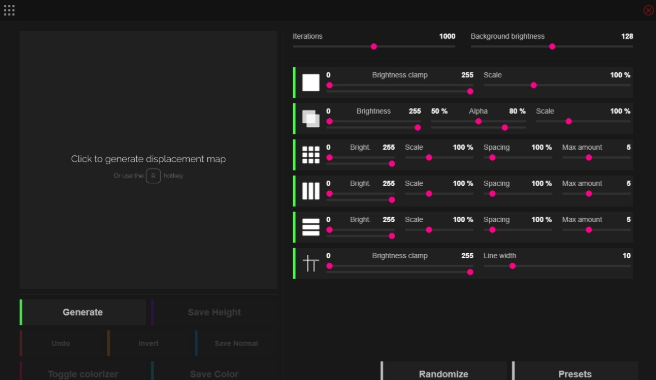Click the Generate button

pos(82,312)
